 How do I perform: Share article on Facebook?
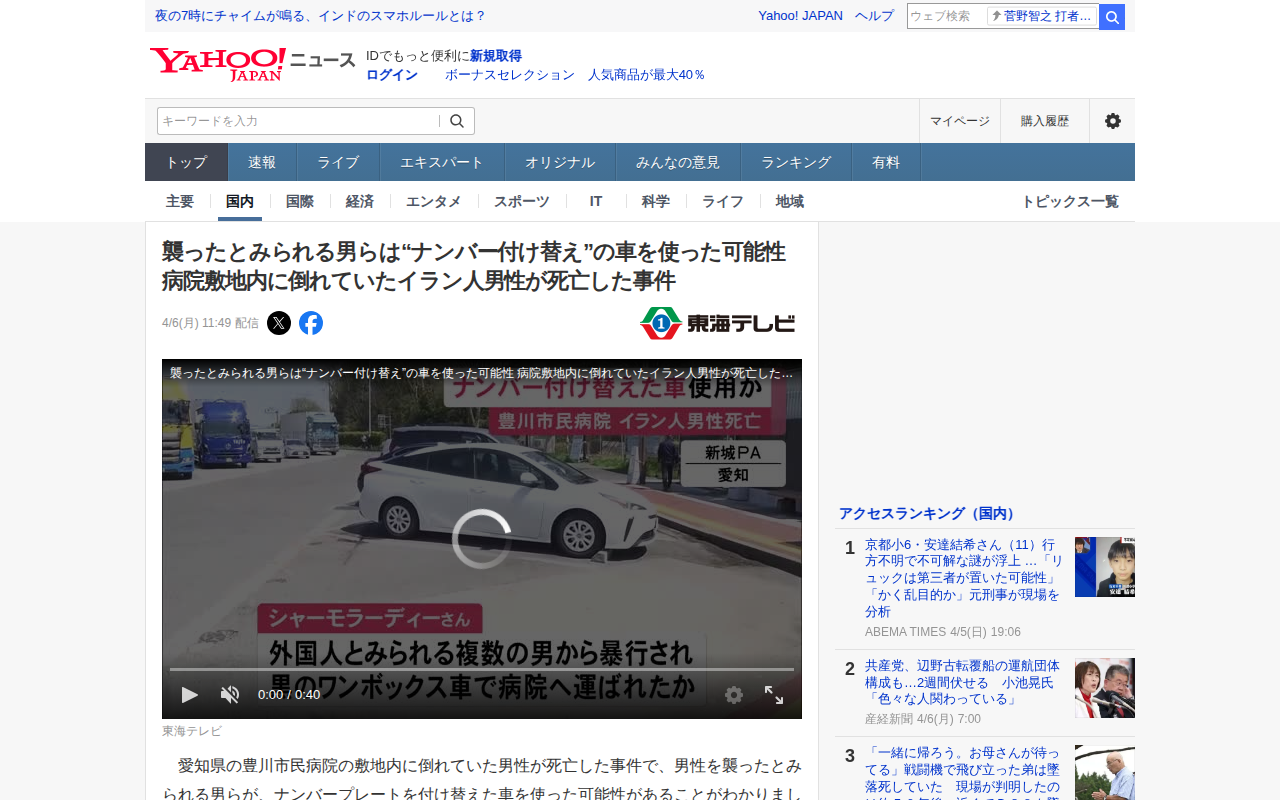311,323
